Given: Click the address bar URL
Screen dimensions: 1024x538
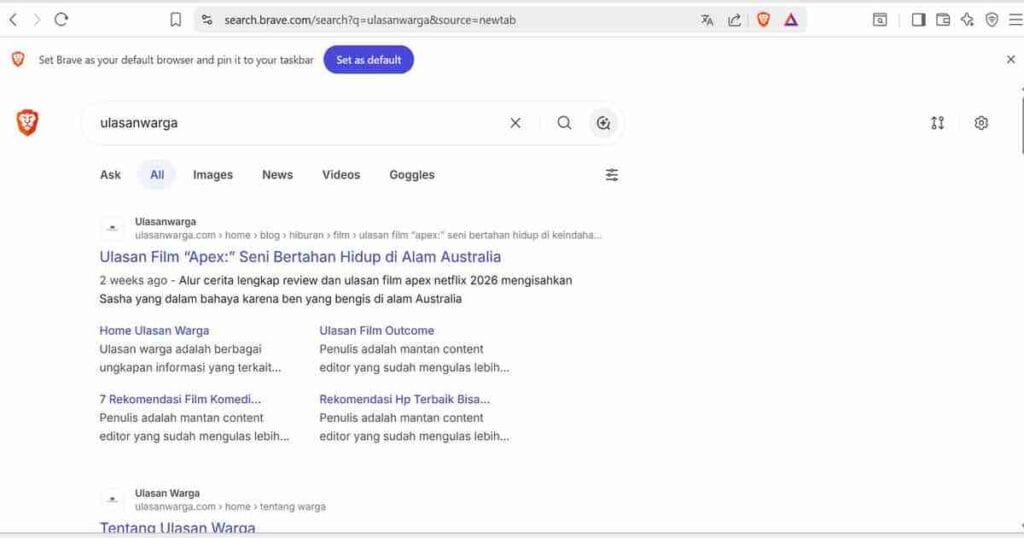Looking at the screenshot, I should coord(370,20).
